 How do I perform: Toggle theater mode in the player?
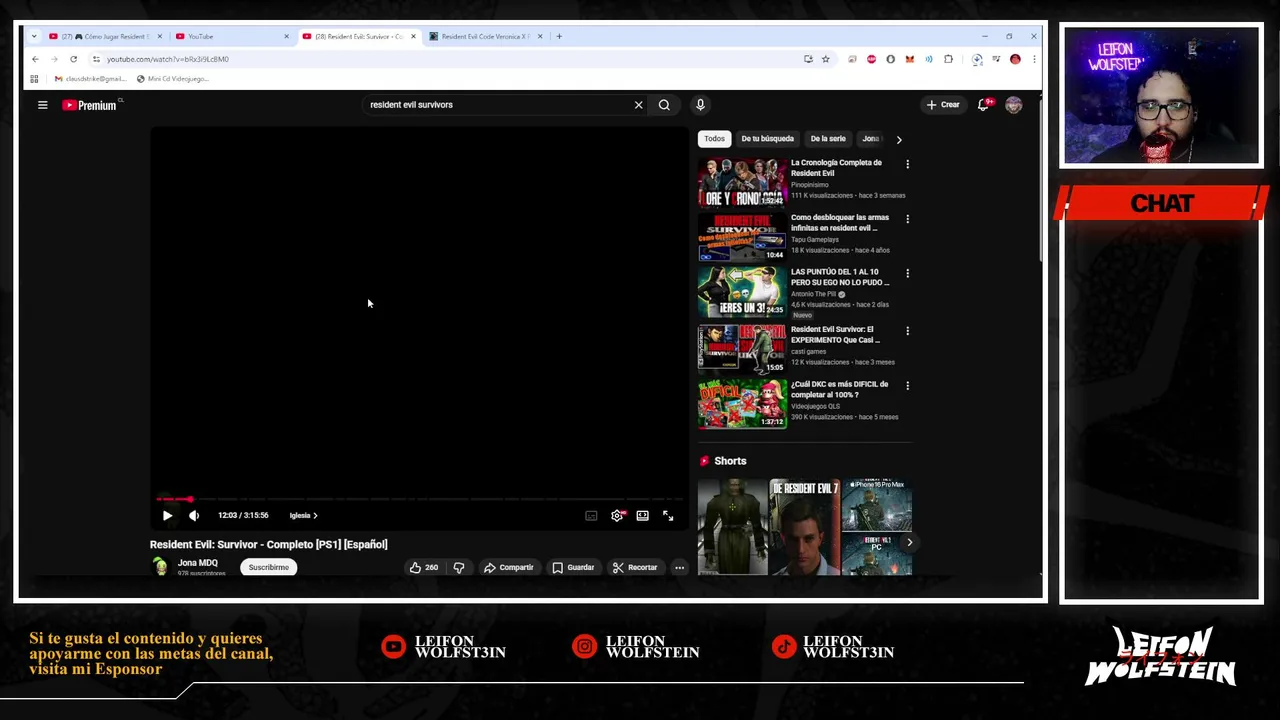(642, 516)
